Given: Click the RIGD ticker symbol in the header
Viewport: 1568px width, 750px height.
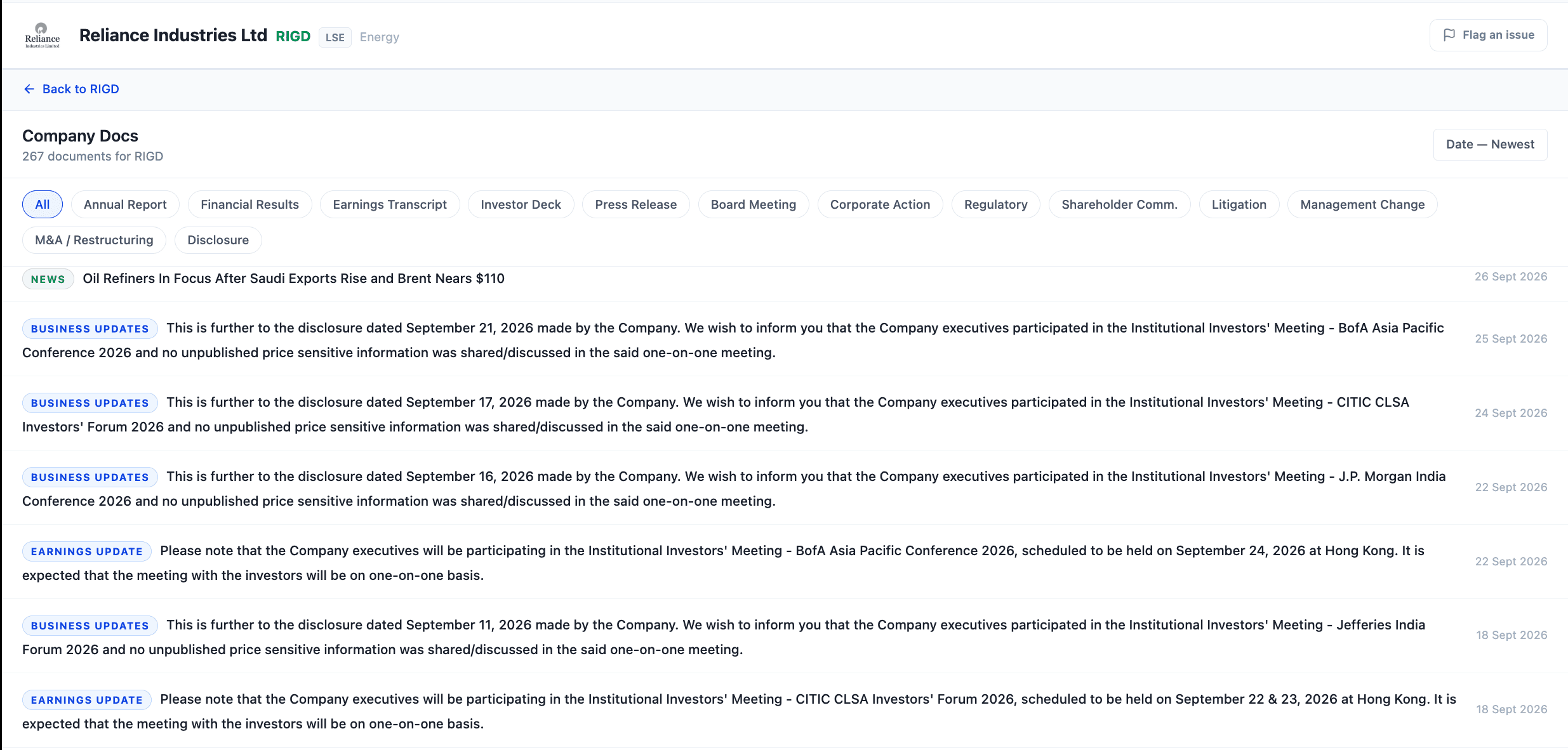Looking at the screenshot, I should (293, 36).
